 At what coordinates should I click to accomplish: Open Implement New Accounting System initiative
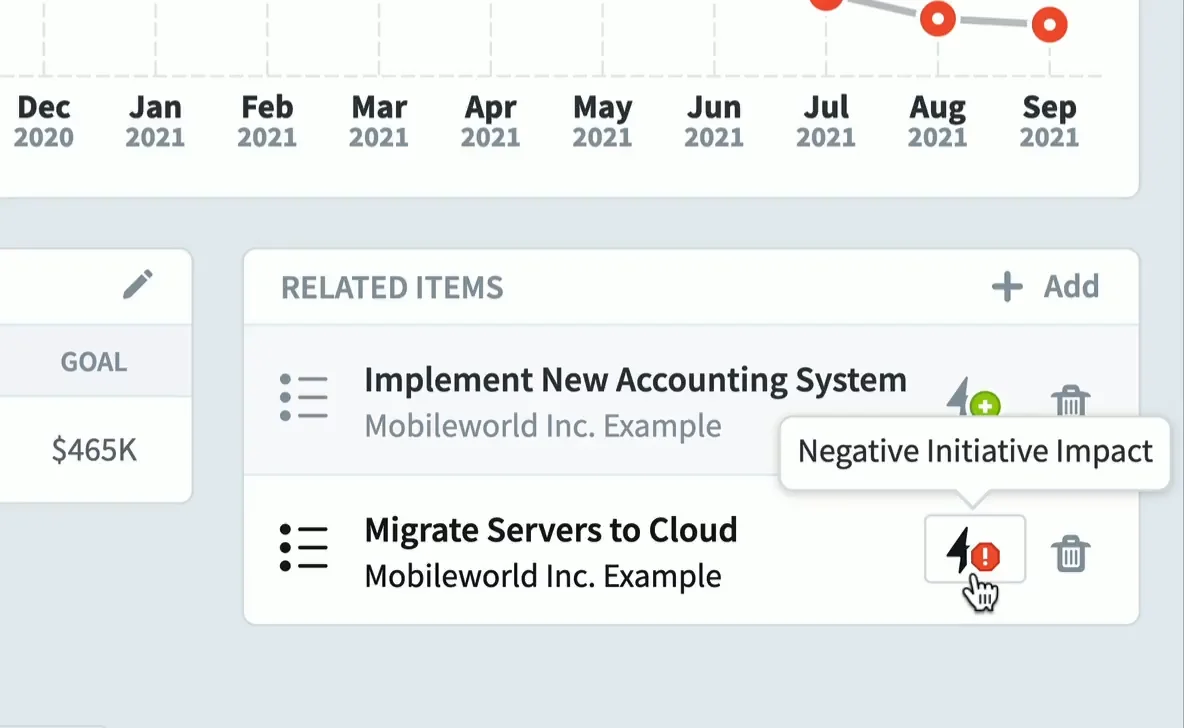[x=635, y=380]
